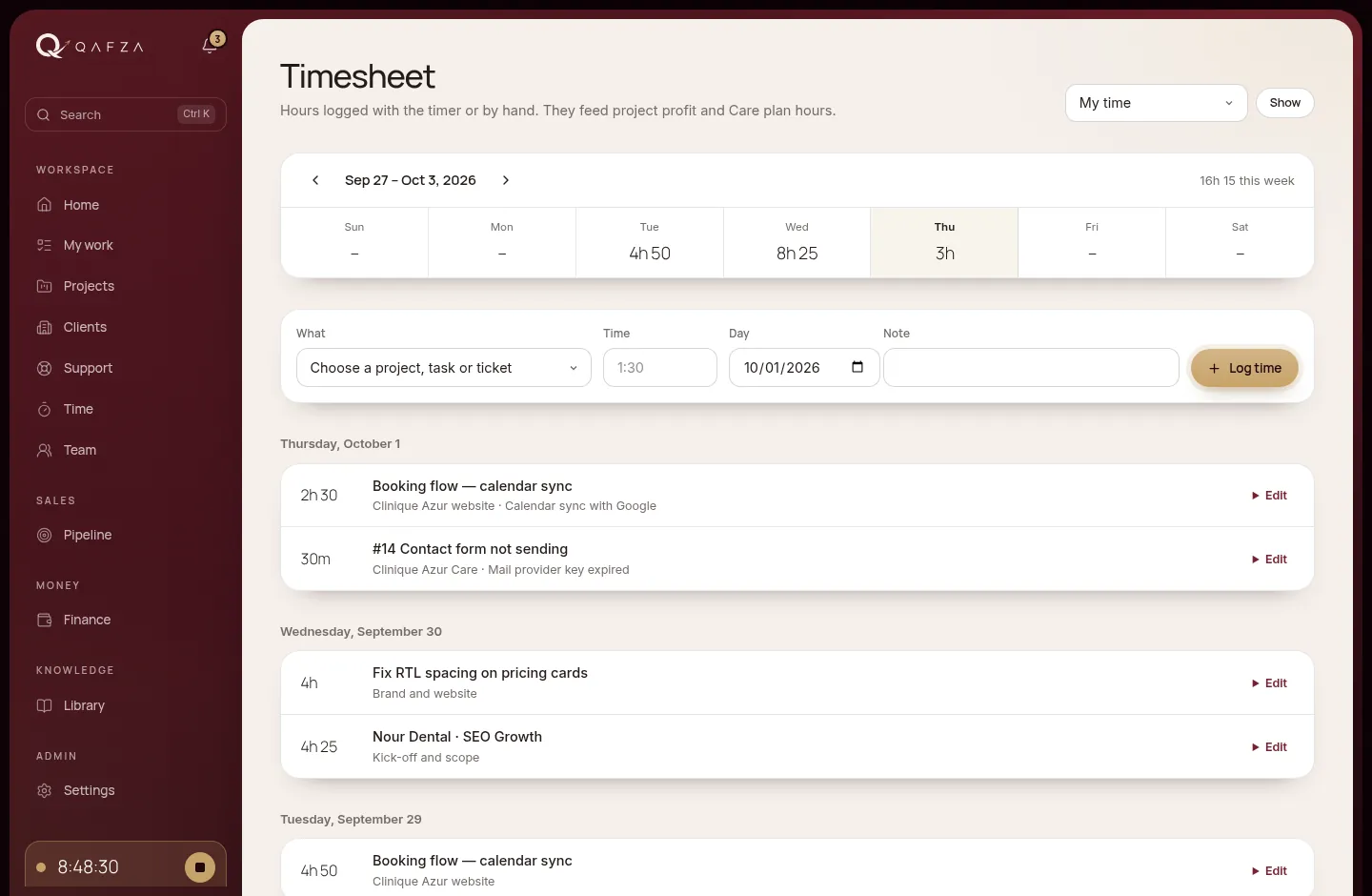This screenshot has height=896, width=1372.
Task: Select Friday in week strip
Action: tap(1092, 243)
